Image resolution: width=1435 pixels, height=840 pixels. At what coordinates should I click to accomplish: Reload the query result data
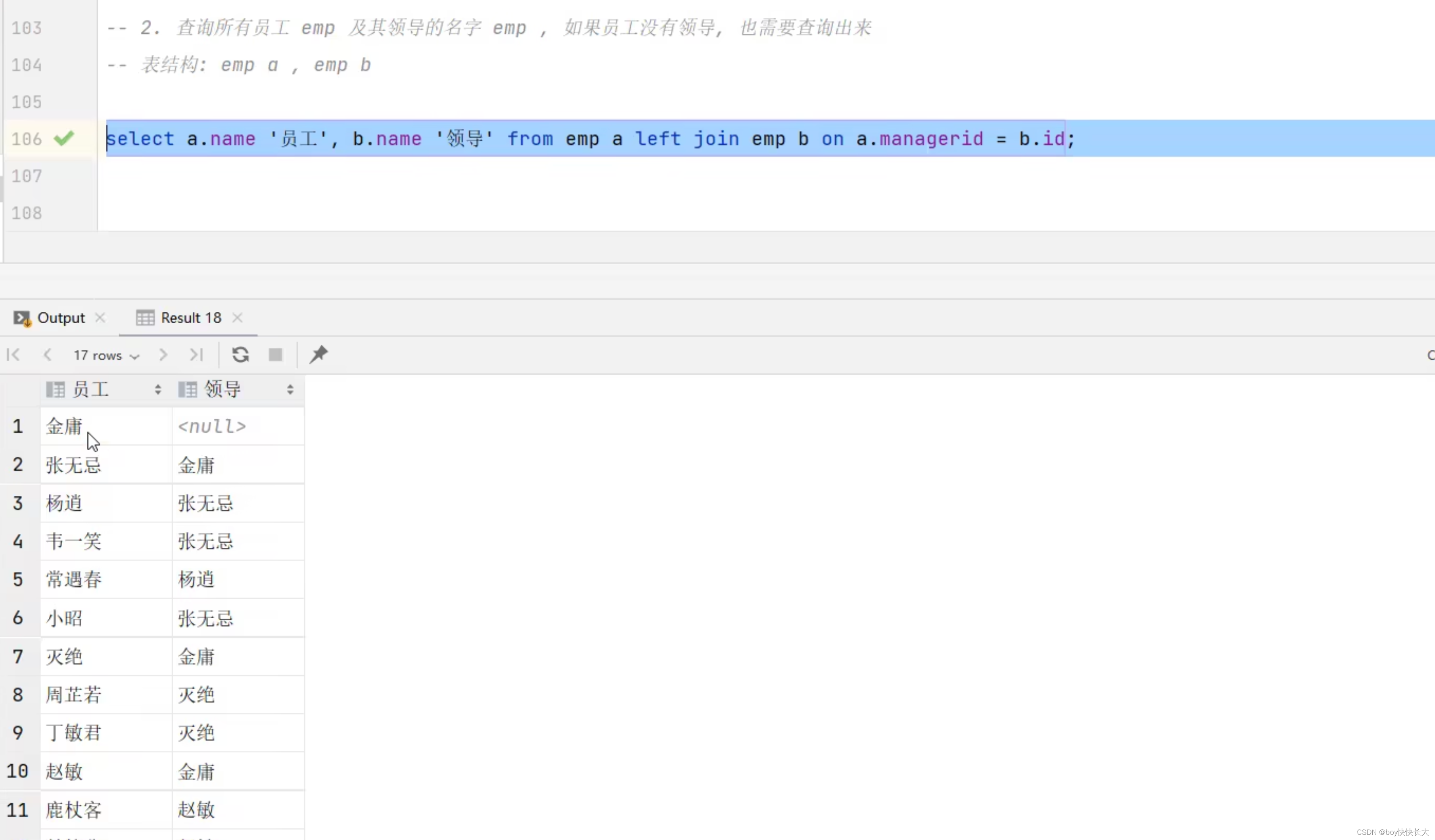(240, 355)
